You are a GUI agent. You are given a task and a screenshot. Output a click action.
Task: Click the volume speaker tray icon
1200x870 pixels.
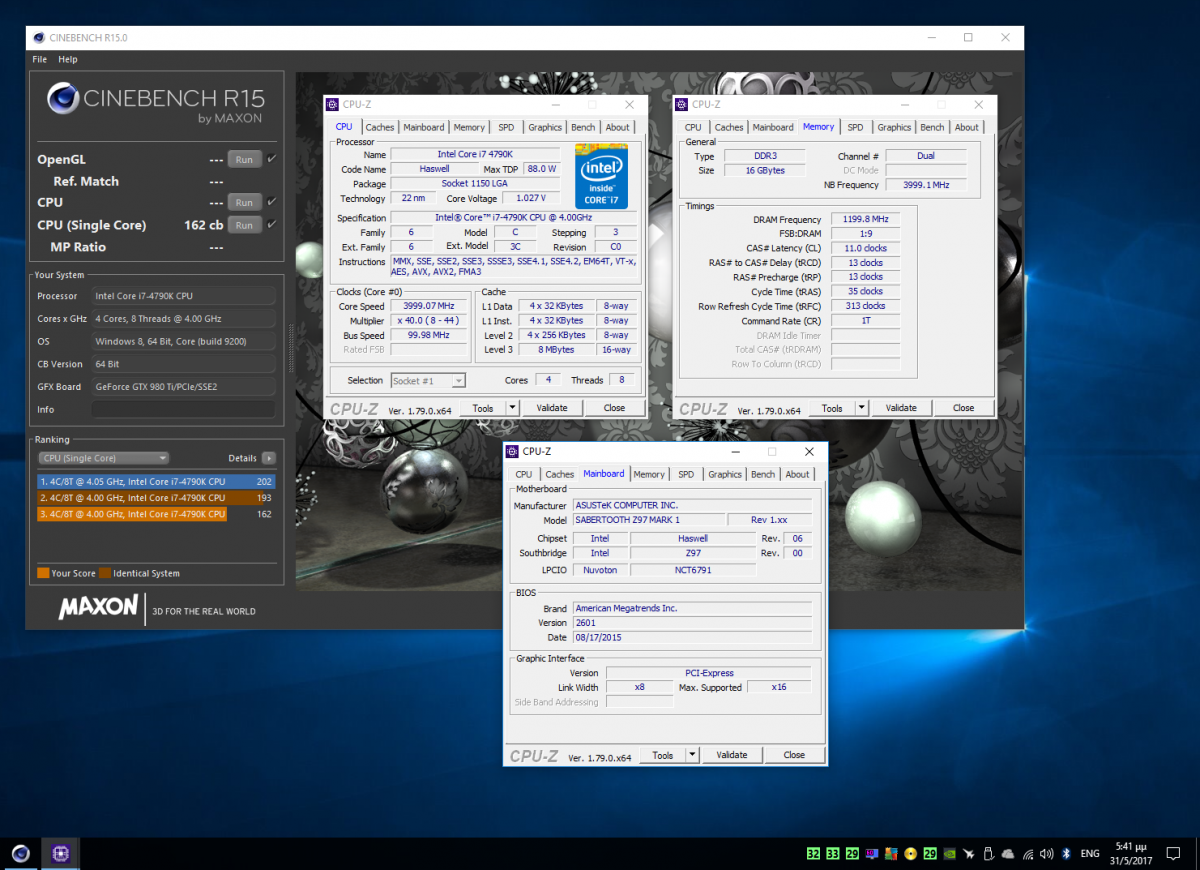tap(1046, 854)
